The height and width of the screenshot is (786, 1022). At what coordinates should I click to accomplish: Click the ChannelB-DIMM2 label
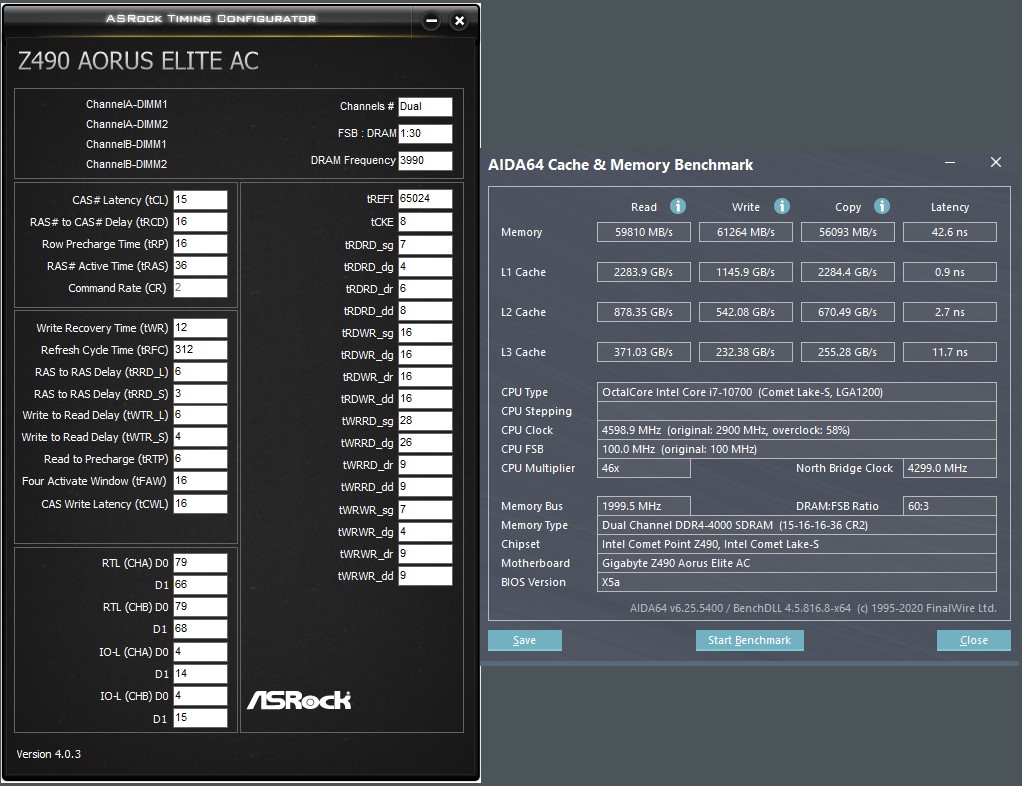click(126, 164)
